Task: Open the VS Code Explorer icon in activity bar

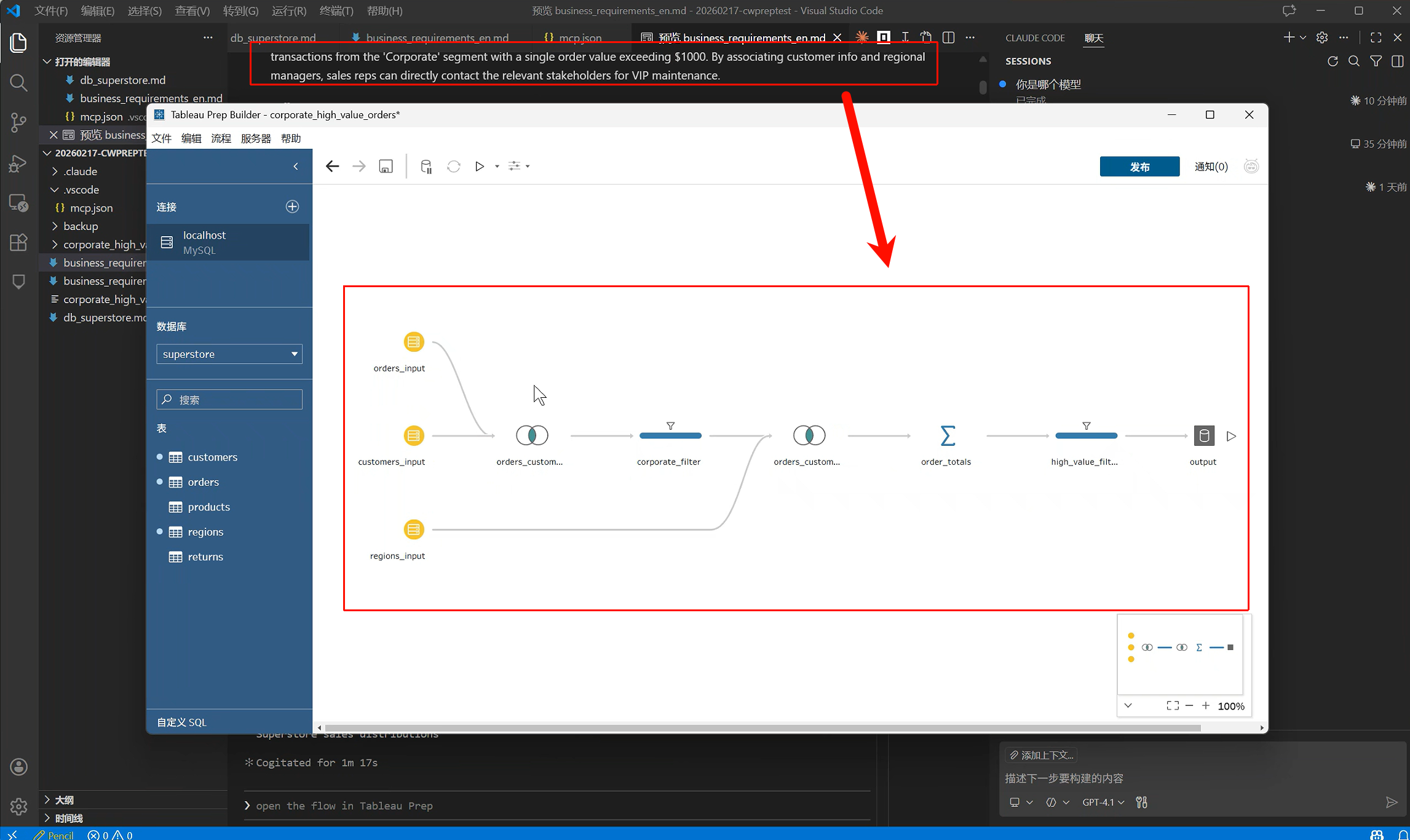Action: 18,42
